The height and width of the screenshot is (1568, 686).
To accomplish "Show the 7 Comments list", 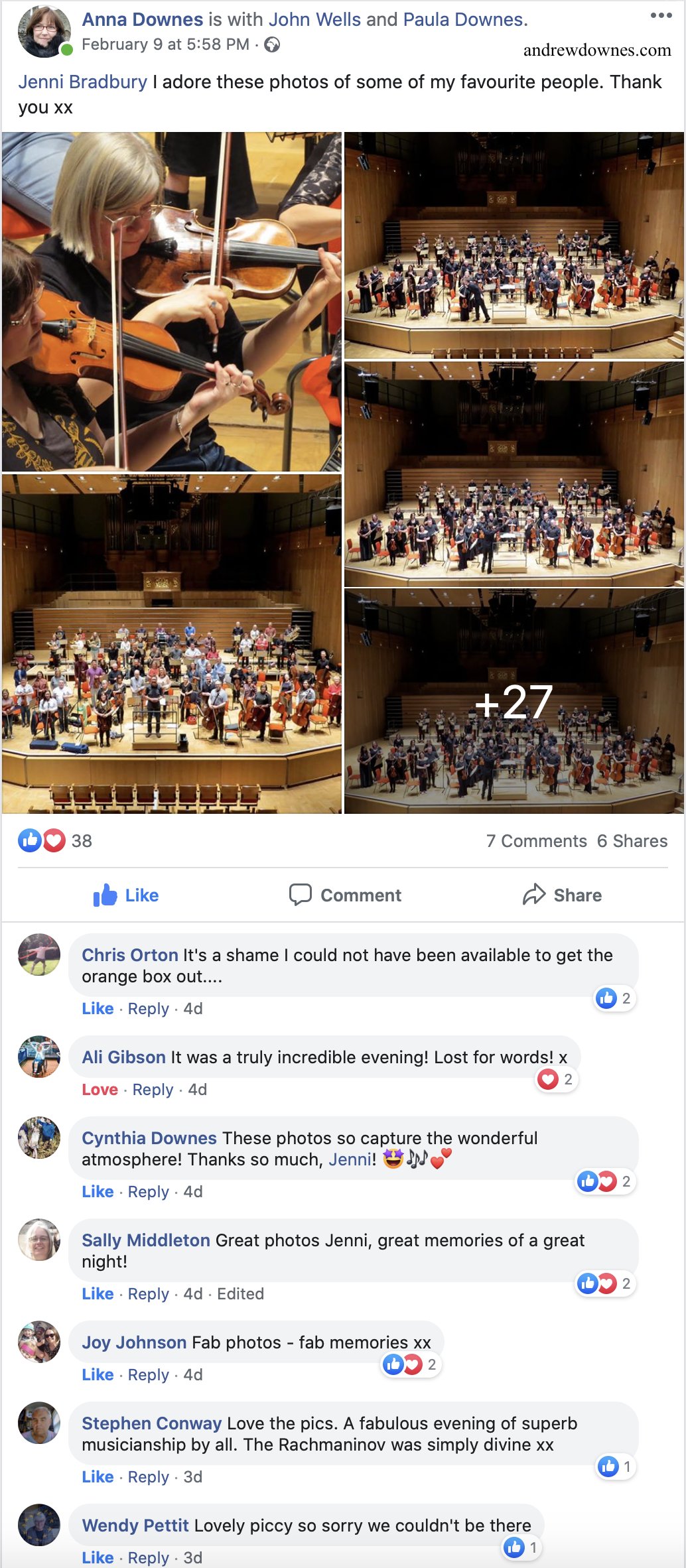I will tap(537, 841).
